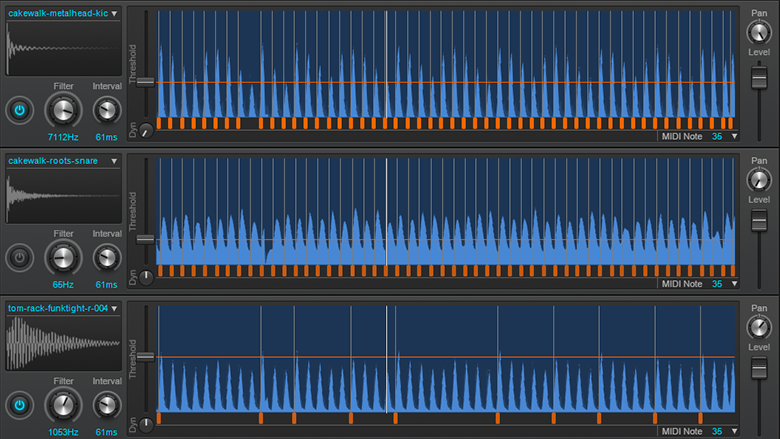
Task: Click Filter knob set to 65Hz
Action: click(x=63, y=258)
